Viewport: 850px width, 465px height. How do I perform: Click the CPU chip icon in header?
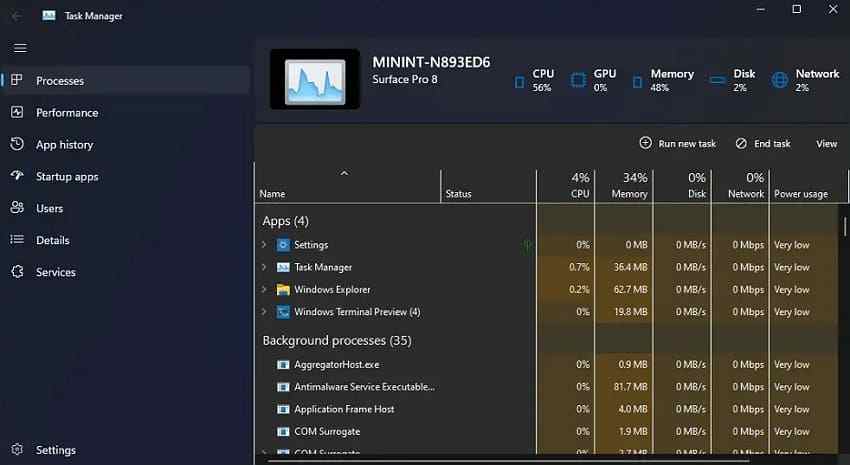click(x=519, y=82)
